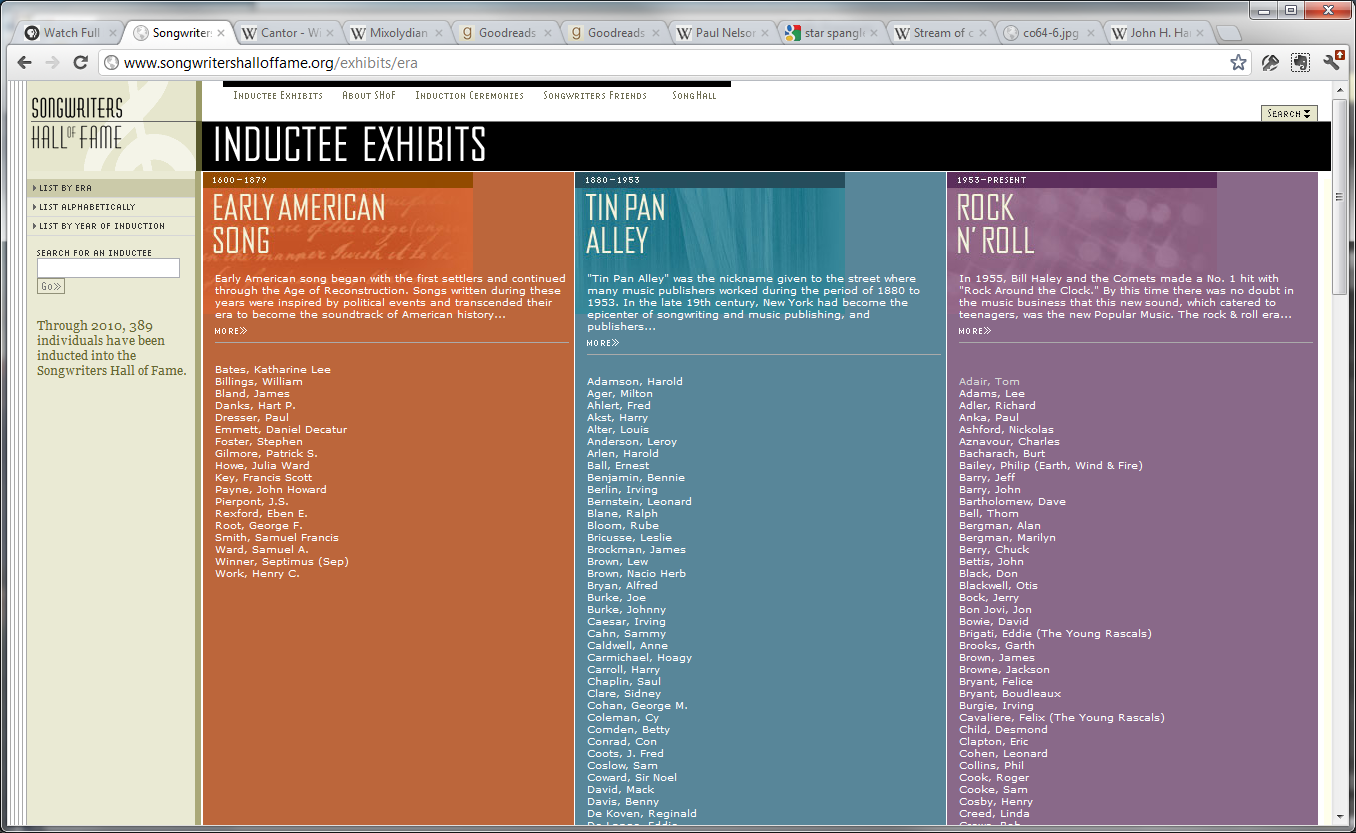
Task: Expand the Tin Pan Alley More link
Action: [602, 343]
